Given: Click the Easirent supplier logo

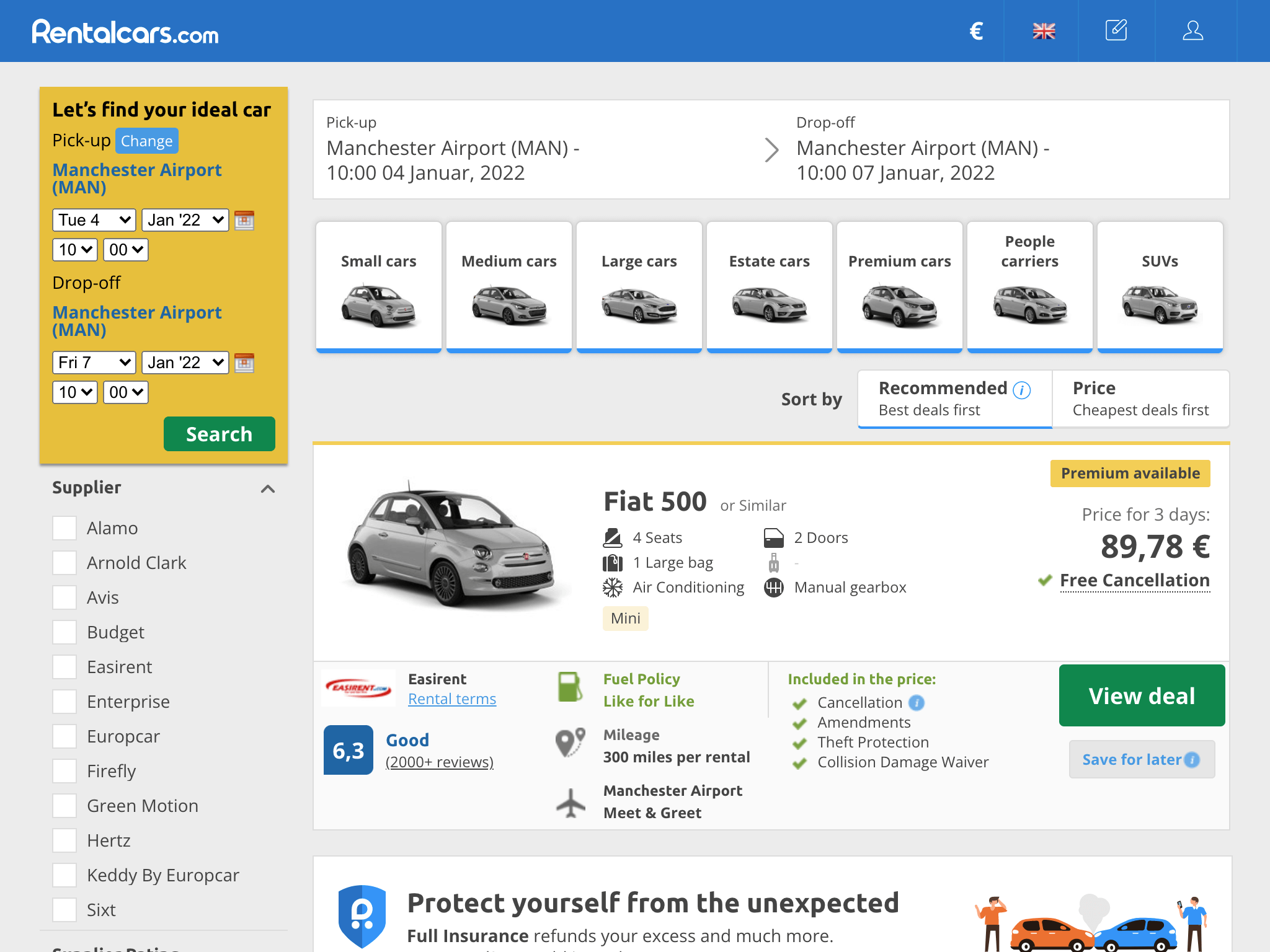Looking at the screenshot, I should 358,688.
